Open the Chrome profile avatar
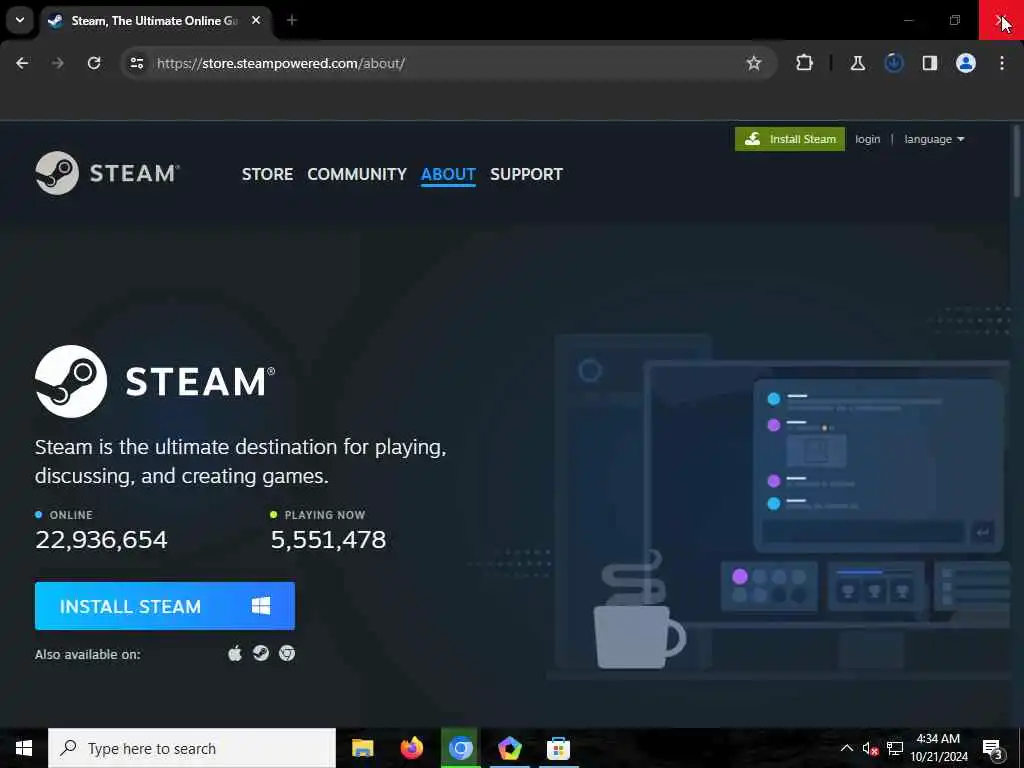This screenshot has width=1024, height=768. coord(965,63)
